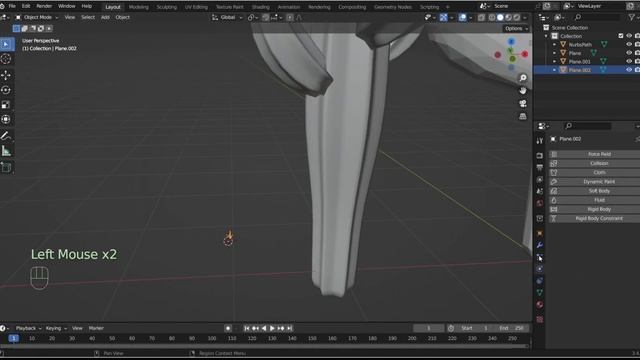
Task: Expand the NurbsPath tree item
Action: 554,44
